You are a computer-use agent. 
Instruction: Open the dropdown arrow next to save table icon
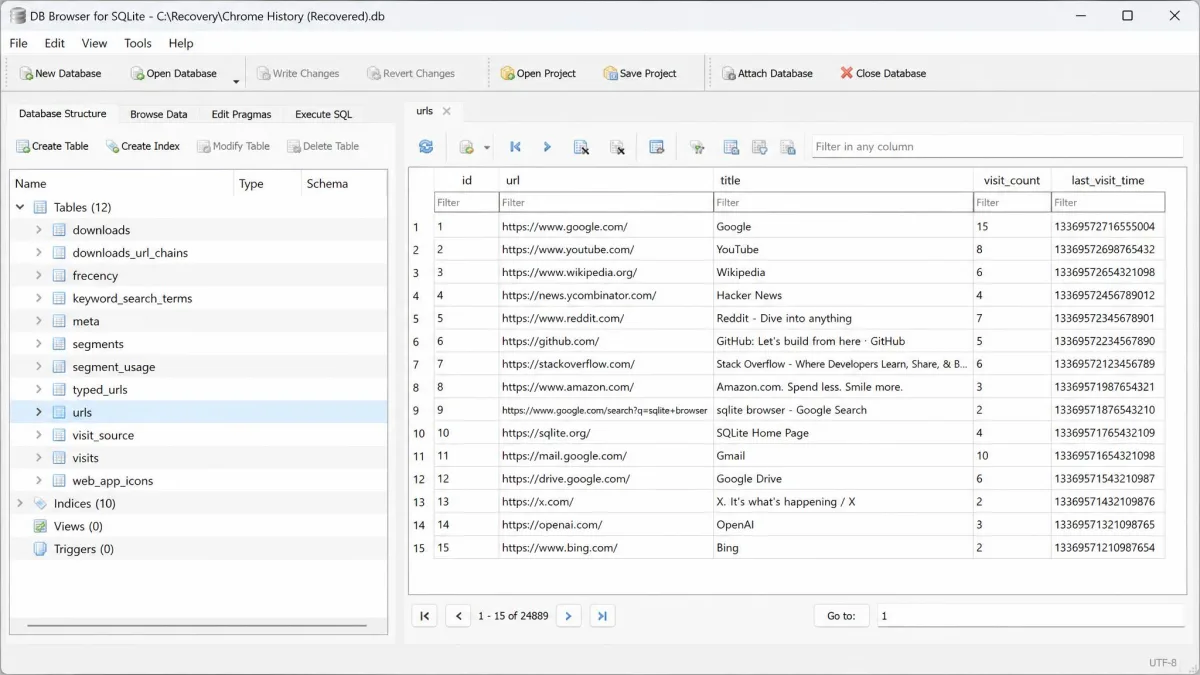click(487, 148)
